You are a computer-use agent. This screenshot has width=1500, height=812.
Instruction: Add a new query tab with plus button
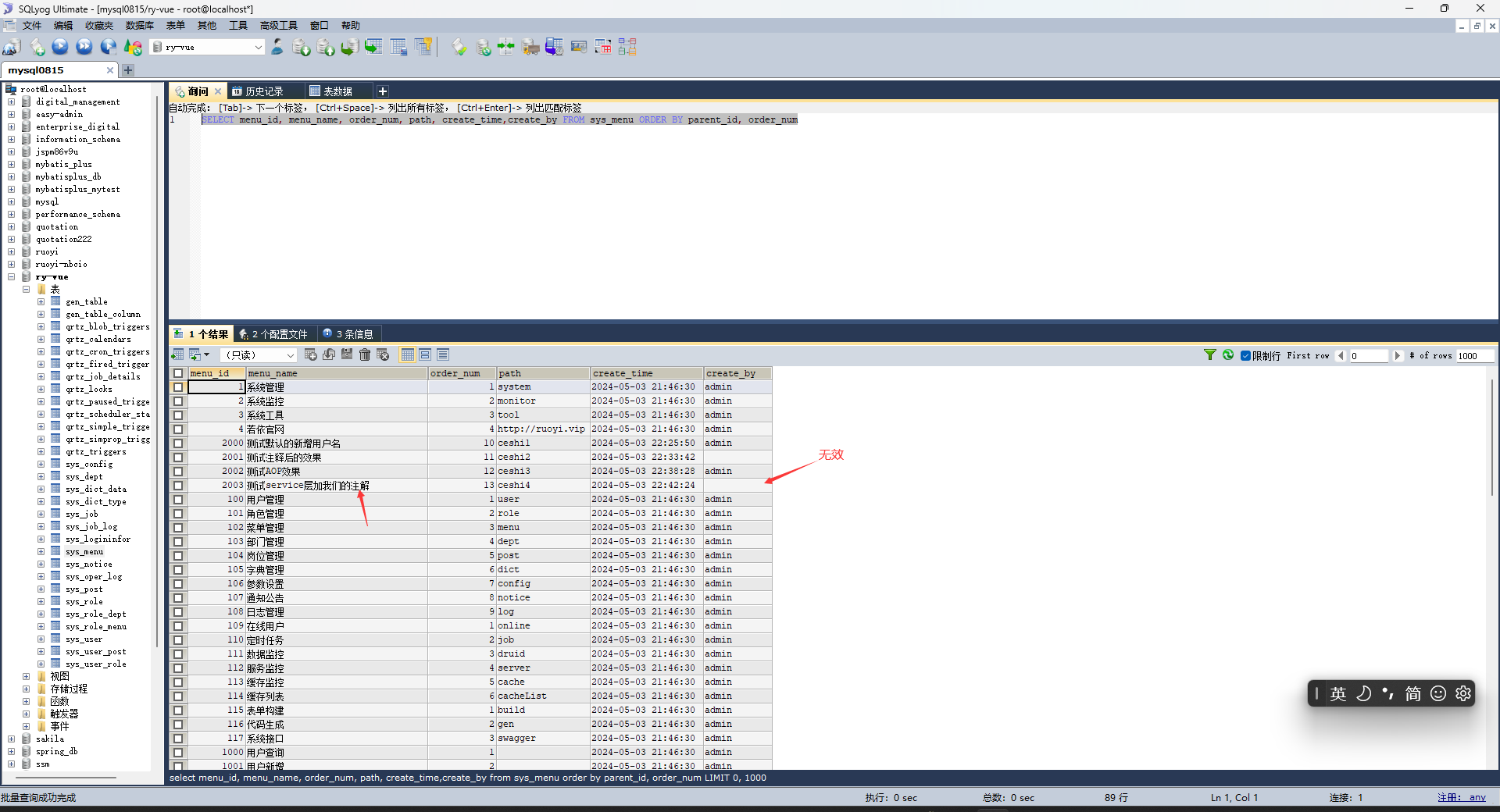tap(383, 91)
